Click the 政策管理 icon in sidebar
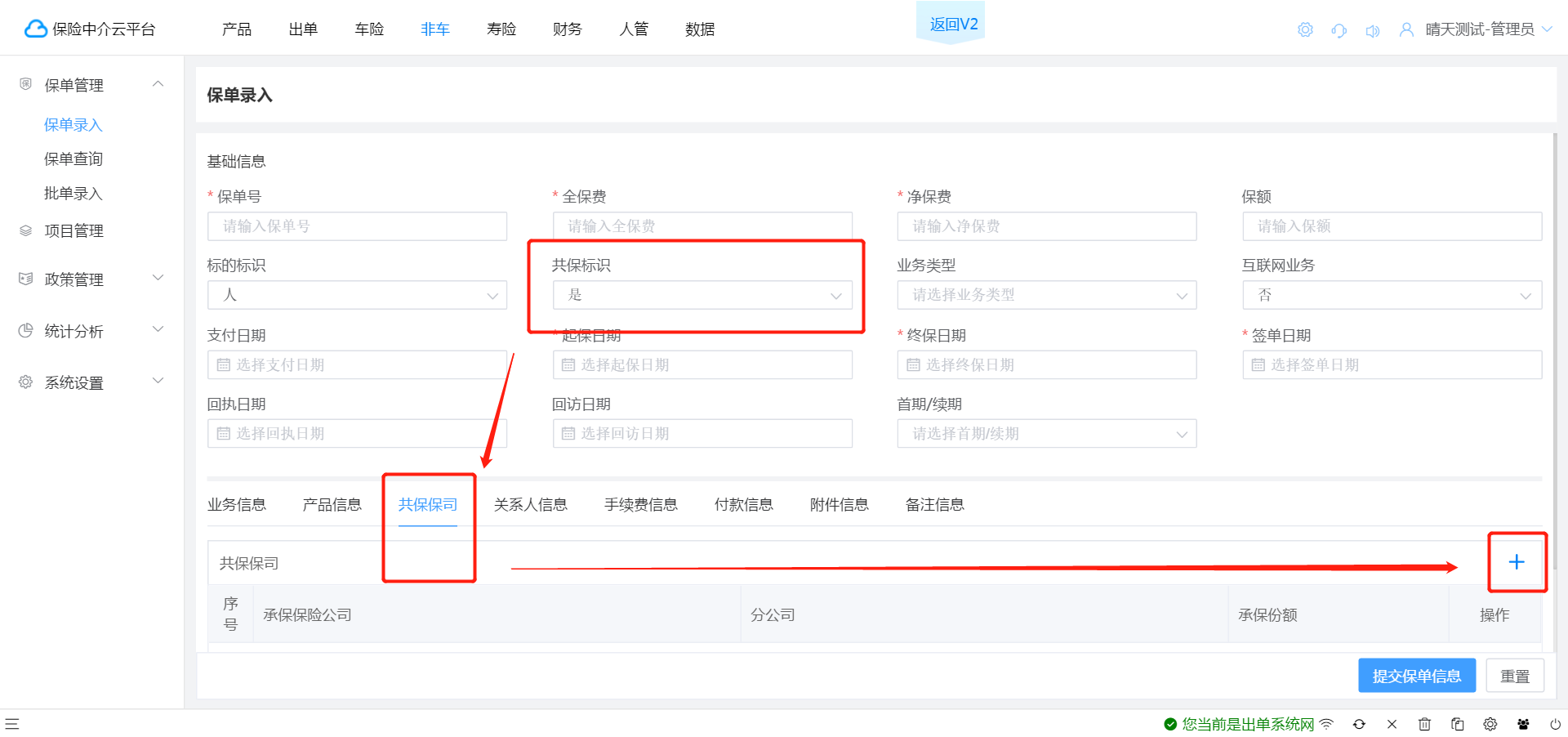 (26, 279)
